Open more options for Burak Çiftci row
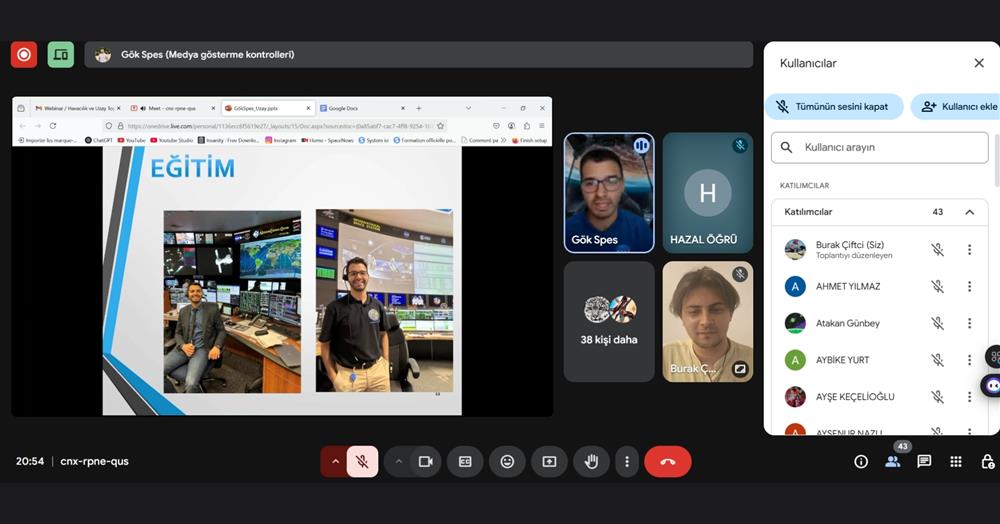Viewport: 1000px width, 524px height. [969, 250]
